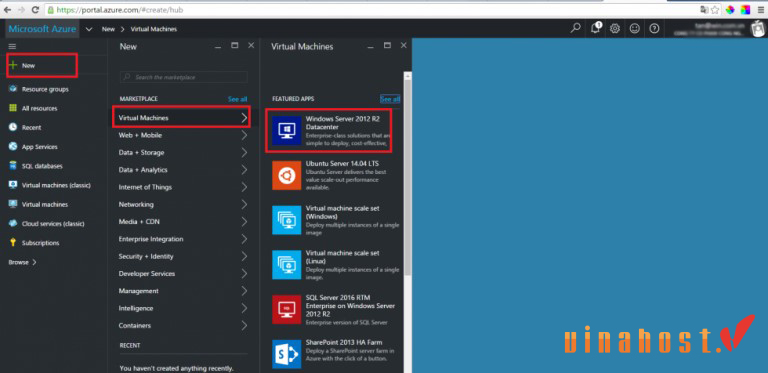Open the Azure portal search magnifier

tap(576, 28)
